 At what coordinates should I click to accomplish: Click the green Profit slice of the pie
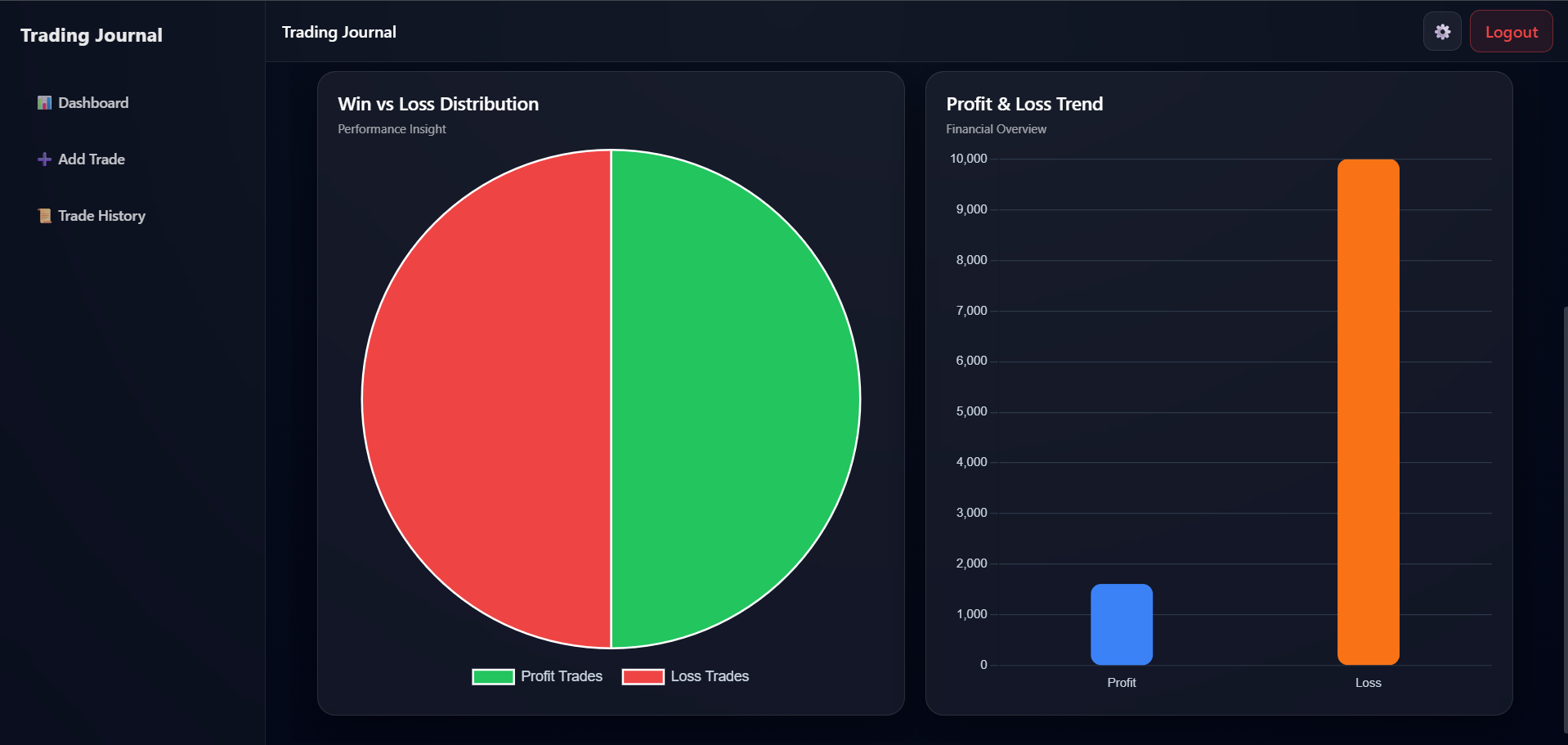point(736,399)
